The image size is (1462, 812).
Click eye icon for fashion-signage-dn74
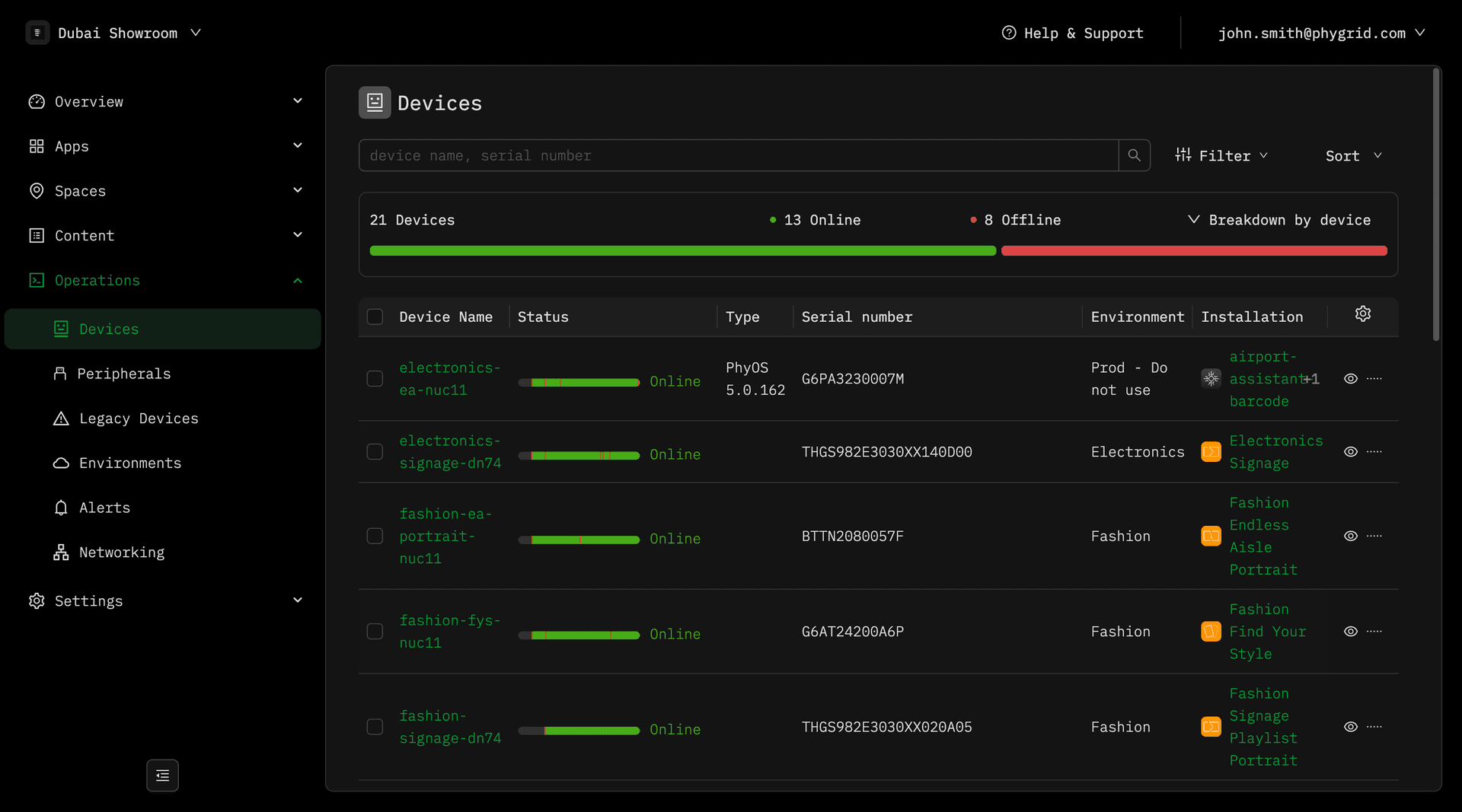1350,727
